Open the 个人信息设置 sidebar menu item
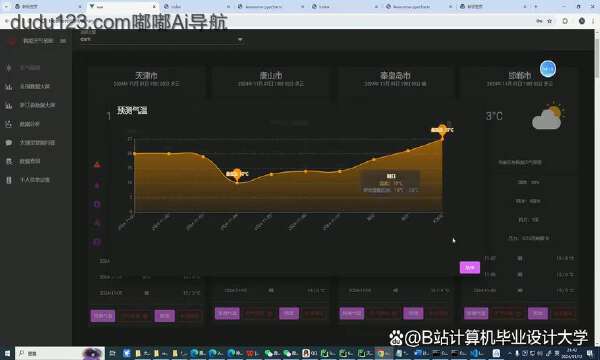This screenshot has height=360, width=600. coord(35,180)
